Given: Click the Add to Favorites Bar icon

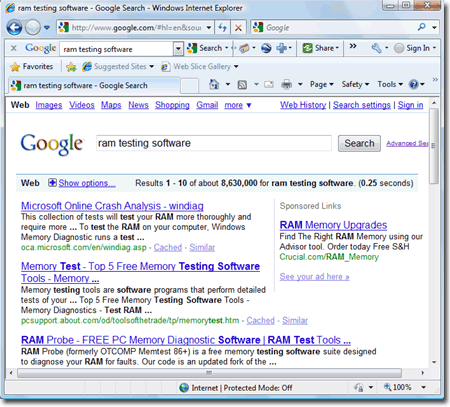Looking at the screenshot, I should (x=71, y=67).
